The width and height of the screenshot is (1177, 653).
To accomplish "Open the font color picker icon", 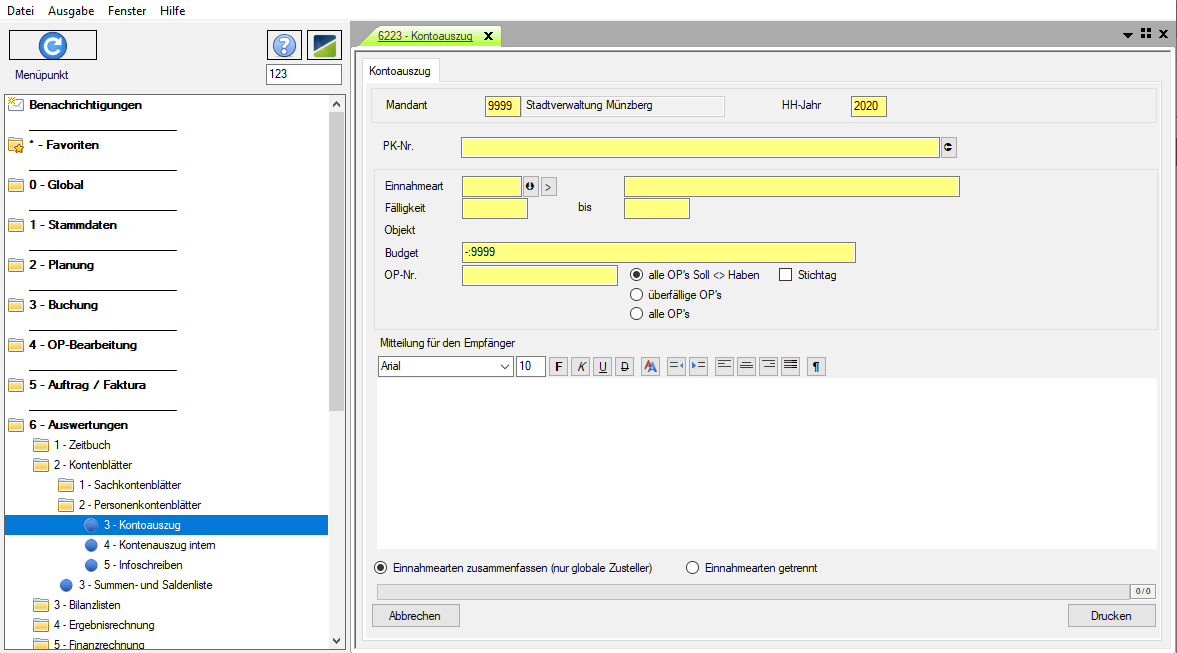I will [650, 367].
